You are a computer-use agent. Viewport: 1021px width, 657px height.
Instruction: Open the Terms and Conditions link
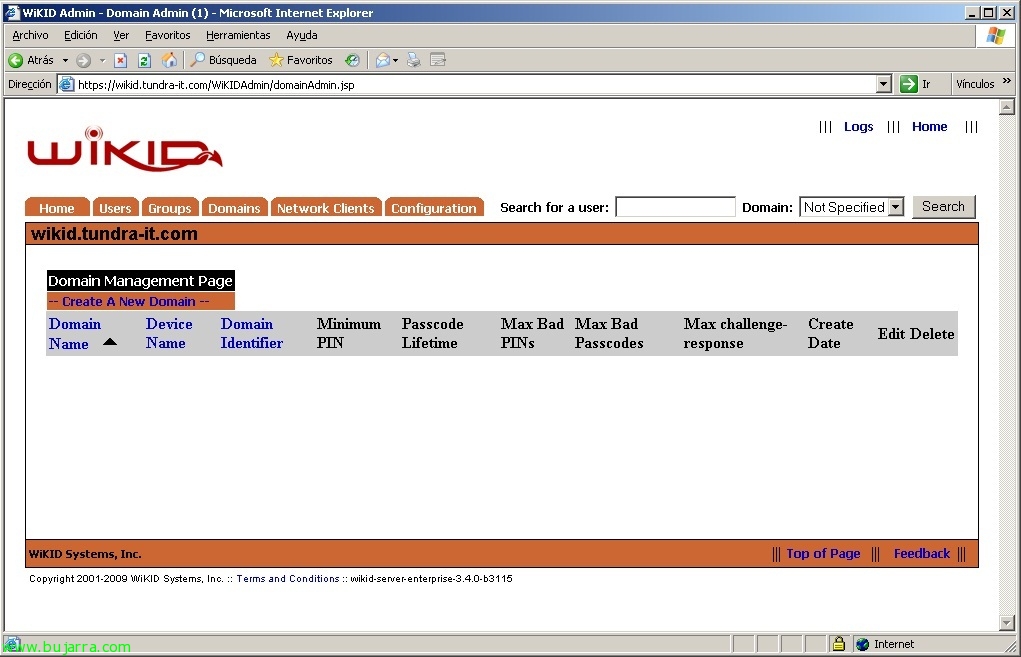click(288, 578)
